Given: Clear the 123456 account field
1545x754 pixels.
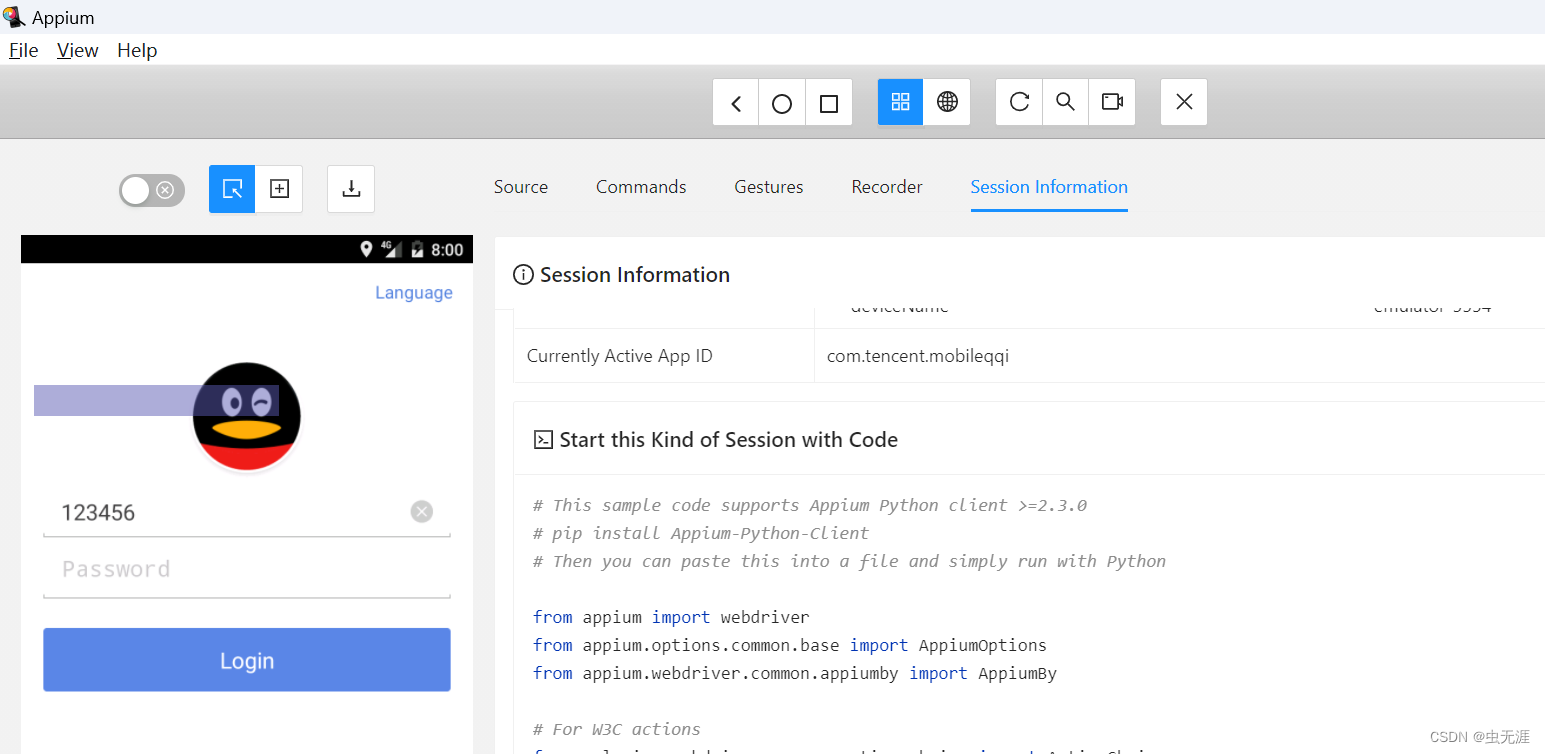Looking at the screenshot, I should (x=422, y=512).
